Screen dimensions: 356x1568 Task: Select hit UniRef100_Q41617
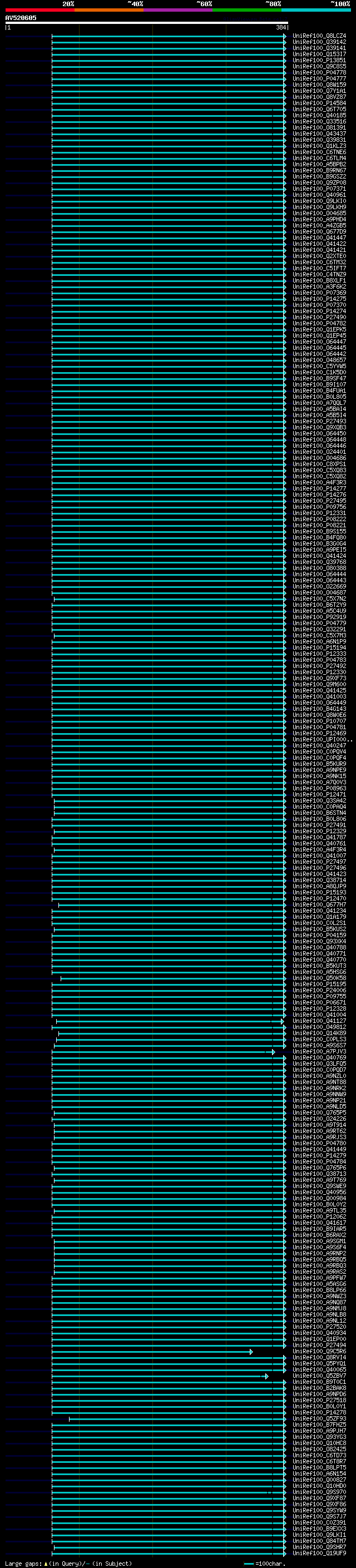[x=319, y=1223]
